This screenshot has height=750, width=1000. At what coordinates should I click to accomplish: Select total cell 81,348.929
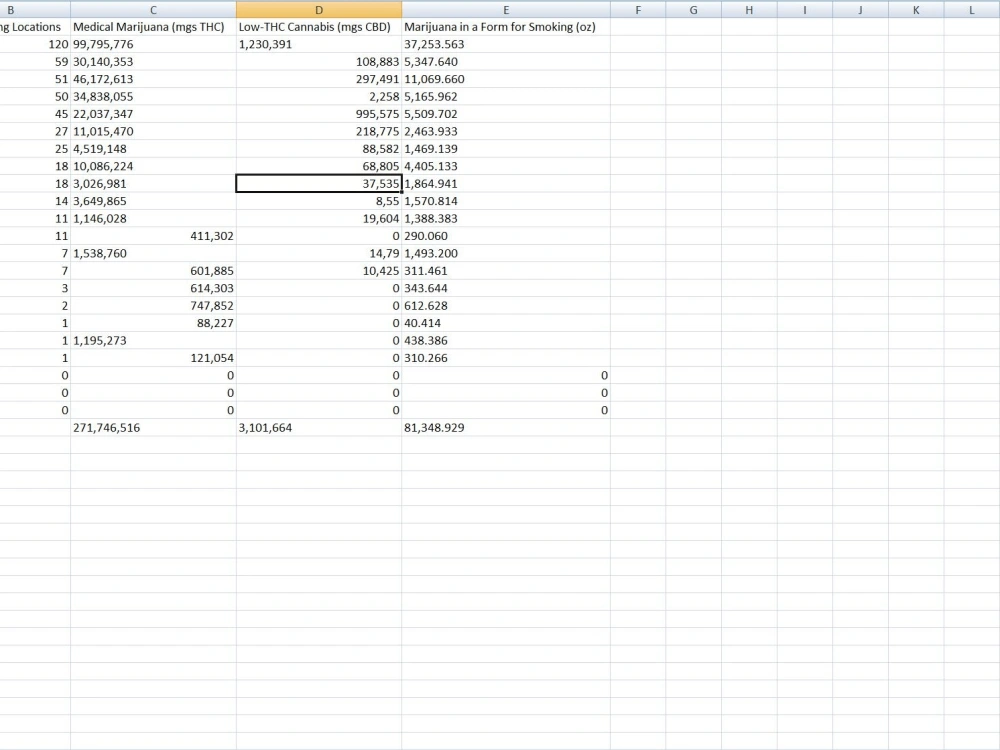pyautogui.click(x=506, y=427)
